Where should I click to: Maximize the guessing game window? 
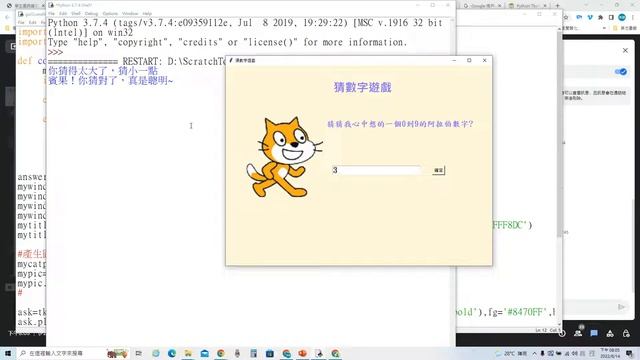(x=469, y=60)
